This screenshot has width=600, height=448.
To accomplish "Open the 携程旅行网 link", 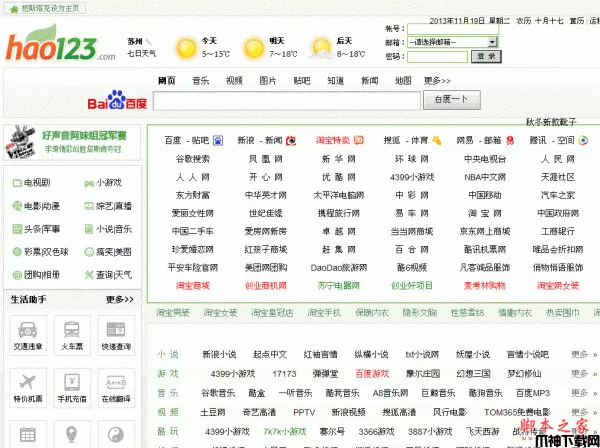I will coord(339,213).
